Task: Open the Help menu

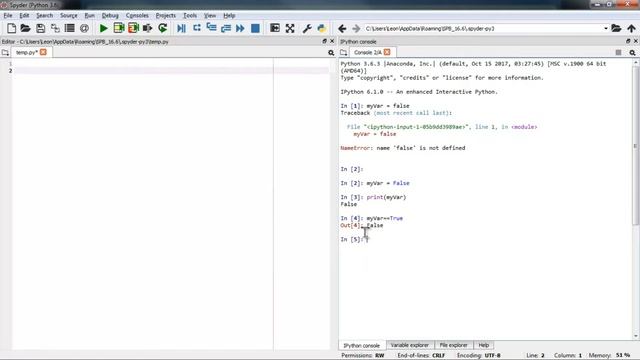Action: [229, 16]
